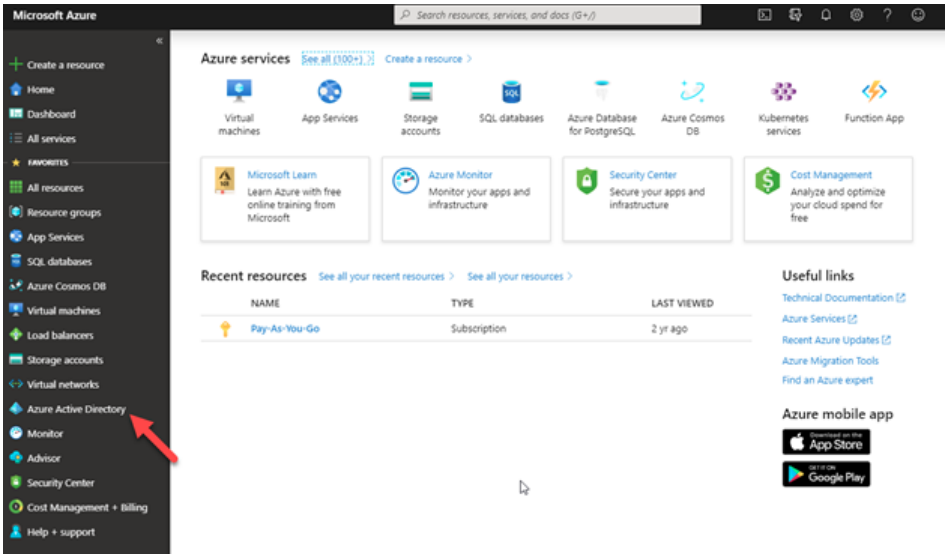The height and width of the screenshot is (559, 950).
Task: Click See all your recent resources
Action: (386, 276)
